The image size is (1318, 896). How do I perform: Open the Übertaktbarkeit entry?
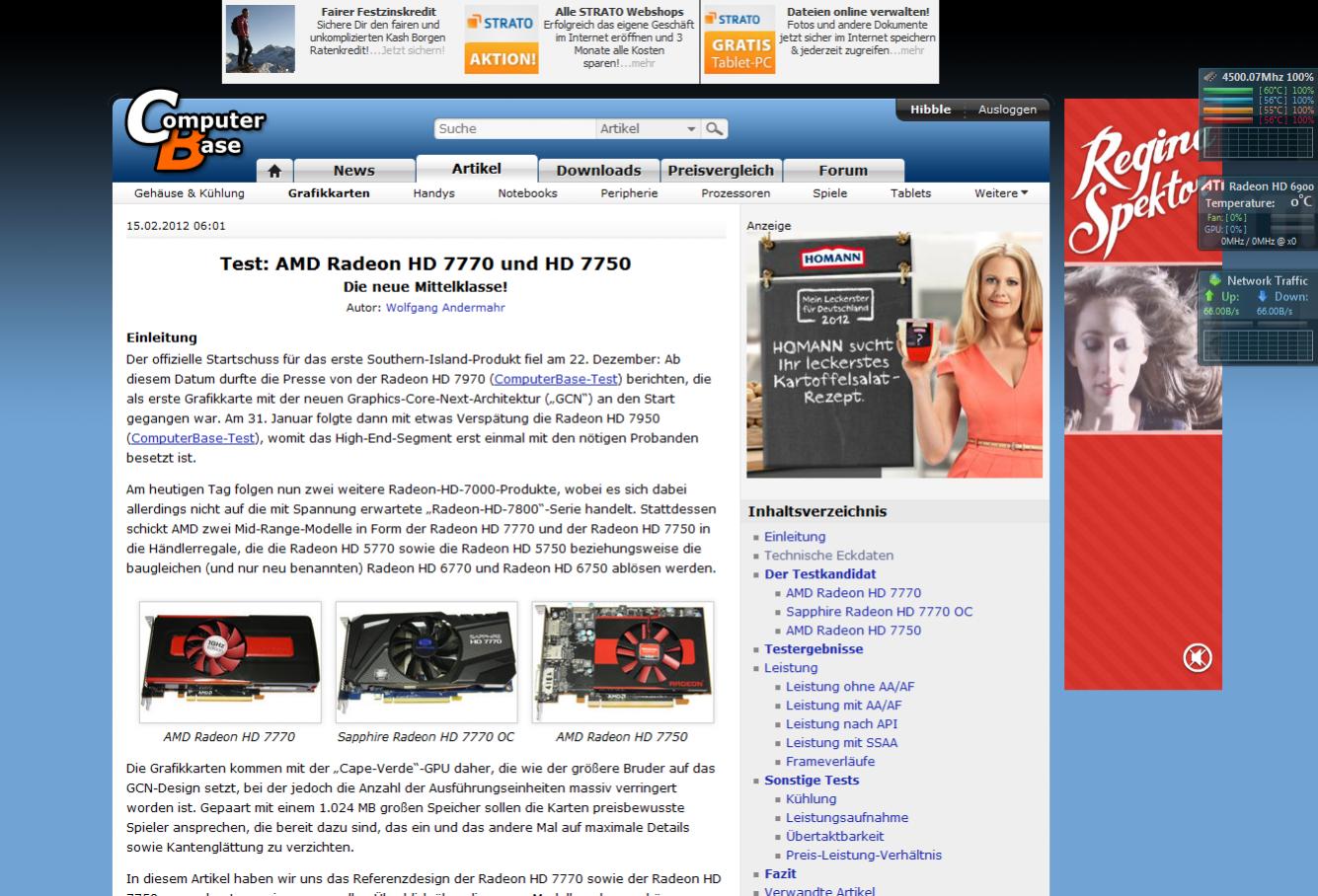(834, 837)
